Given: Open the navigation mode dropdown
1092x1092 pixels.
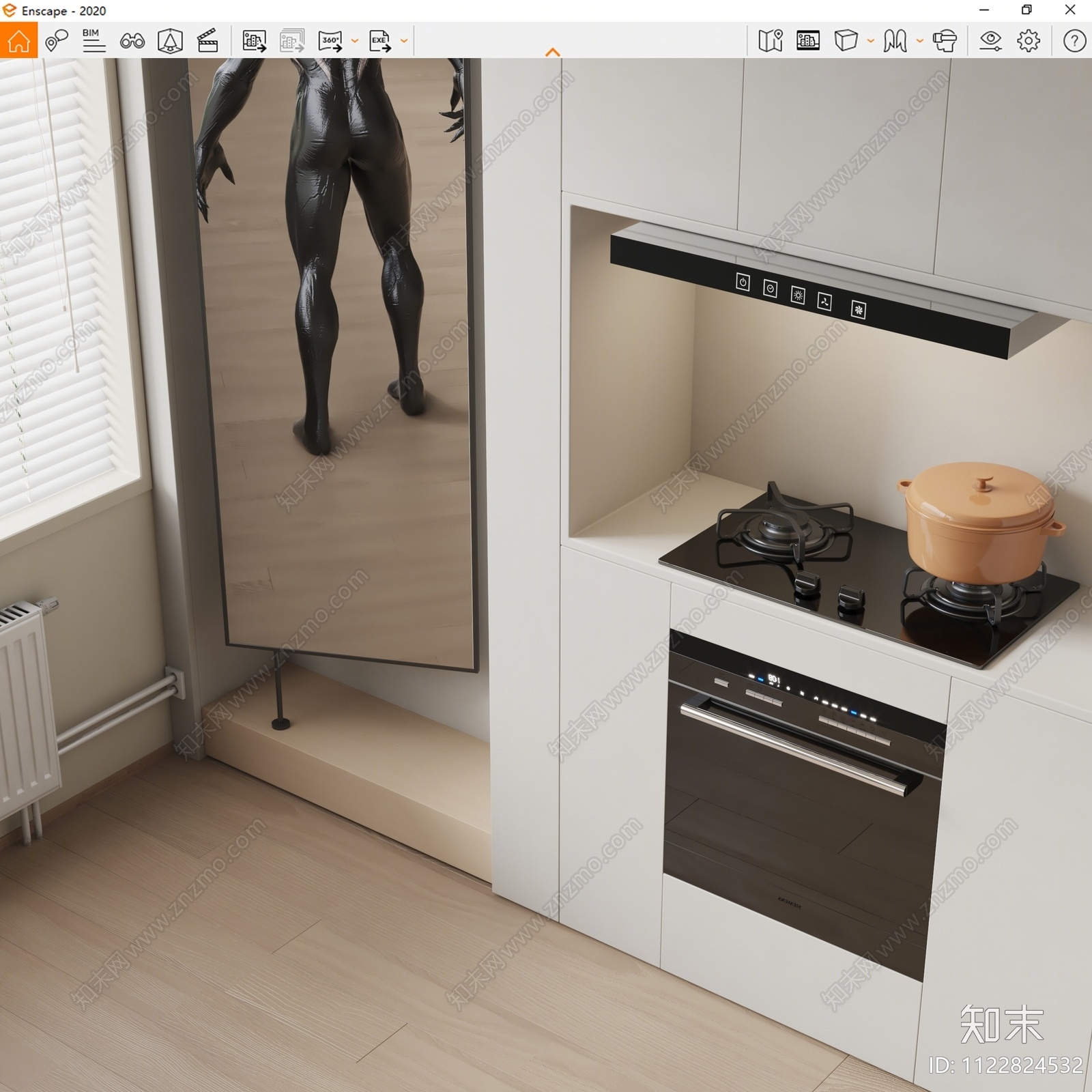Looking at the screenshot, I should pos(919,41).
